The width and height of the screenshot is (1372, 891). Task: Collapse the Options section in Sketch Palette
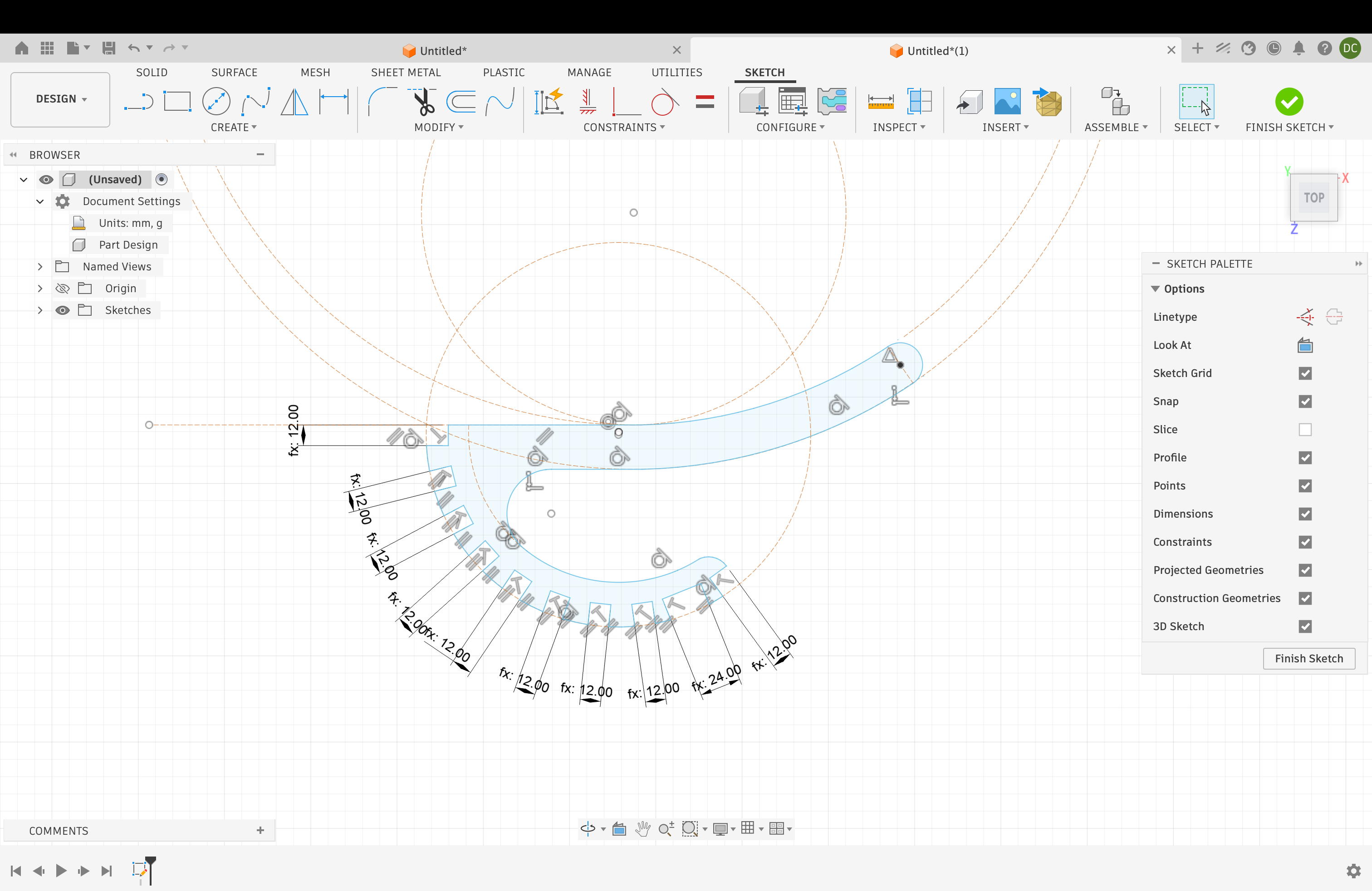point(1155,289)
